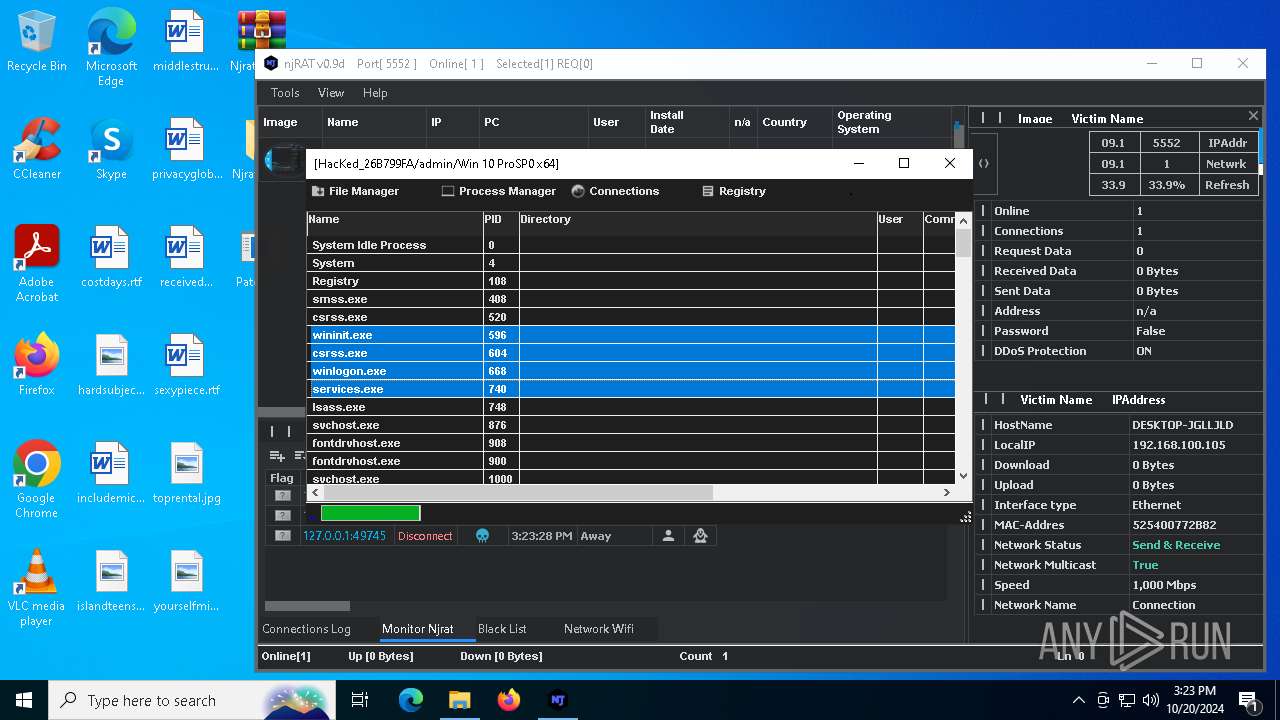Click the Disconnect link for 127.0.0.1:49745
1280x720 pixels.
[425, 536]
